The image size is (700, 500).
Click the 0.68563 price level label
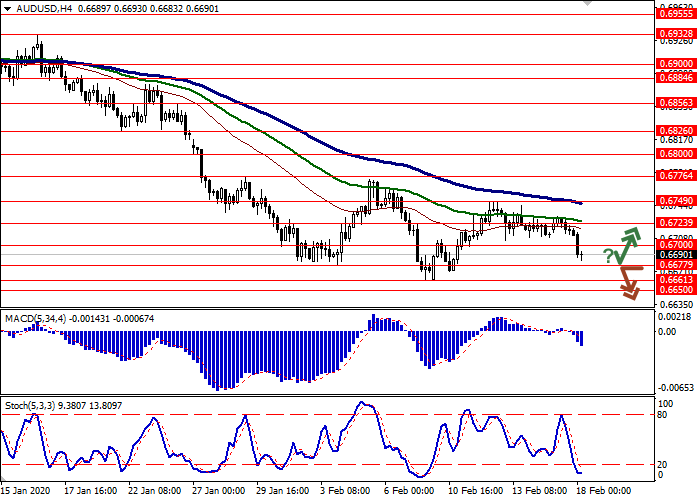pos(675,102)
